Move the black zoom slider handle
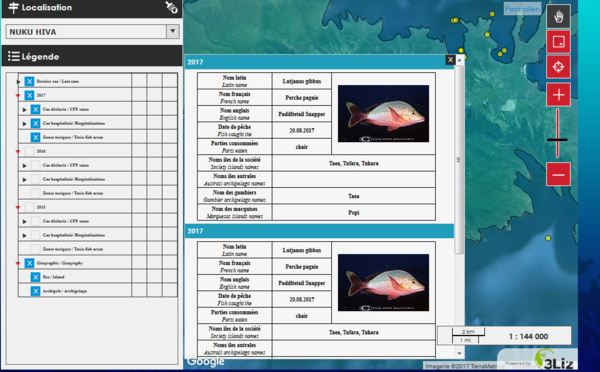 click(x=557, y=140)
